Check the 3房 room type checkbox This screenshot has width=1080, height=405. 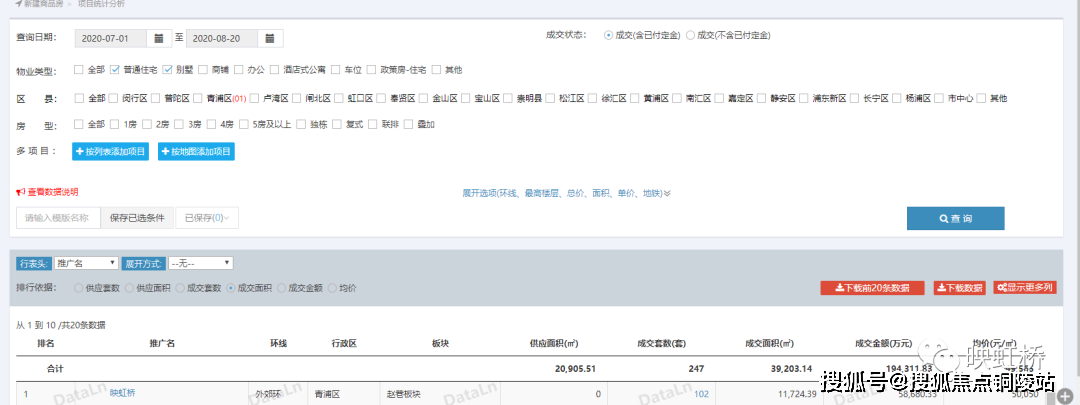tap(180, 125)
